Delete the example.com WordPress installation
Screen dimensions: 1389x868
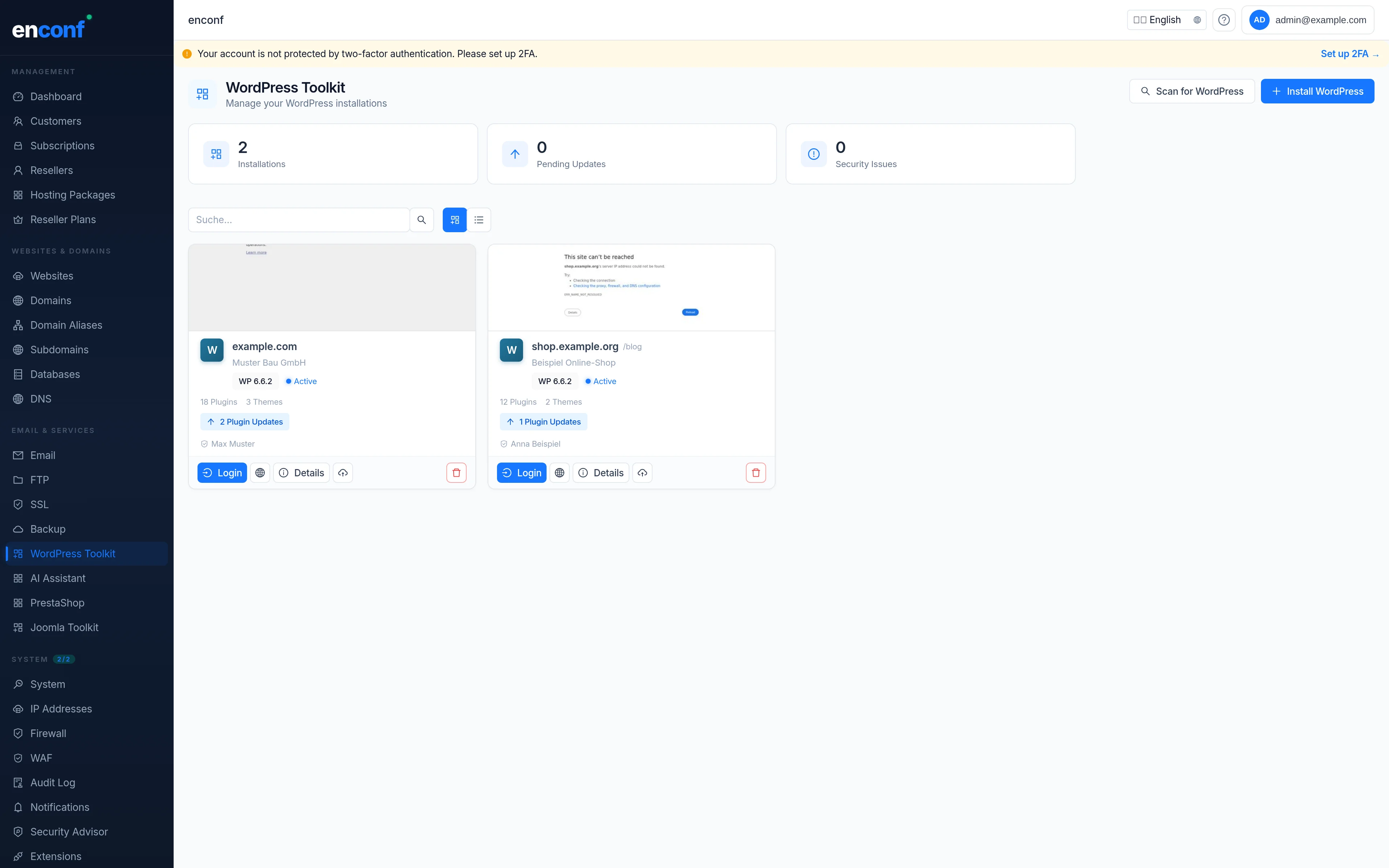pyautogui.click(x=456, y=473)
